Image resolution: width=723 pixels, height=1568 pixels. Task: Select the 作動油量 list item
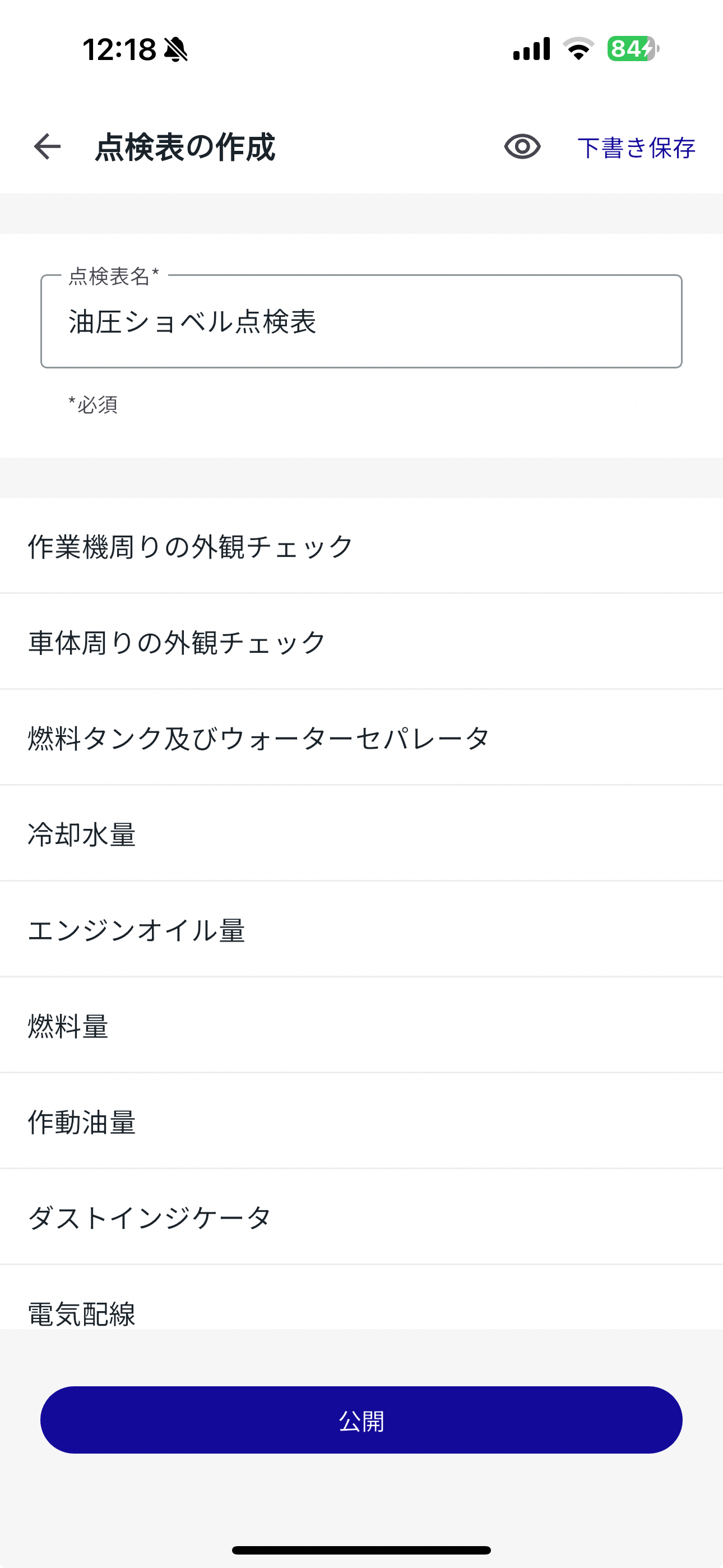pos(361,1121)
